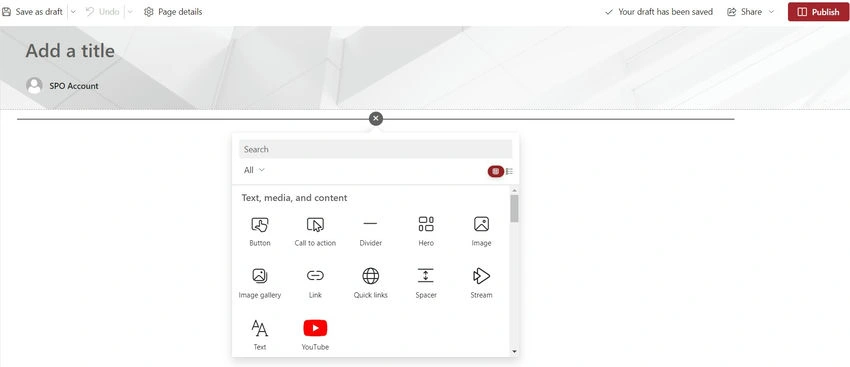Image resolution: width=850 pixels, height=367 pixels.
Task: Click the Add a title field
Action: pos(70,51)
